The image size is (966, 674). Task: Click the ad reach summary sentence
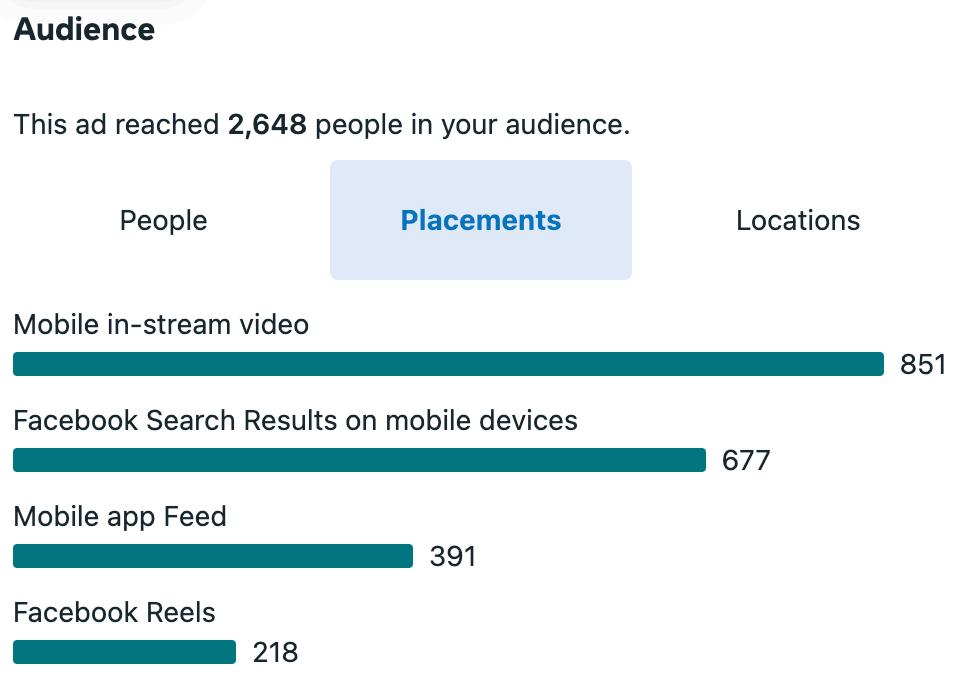click(x=322, y=125)
